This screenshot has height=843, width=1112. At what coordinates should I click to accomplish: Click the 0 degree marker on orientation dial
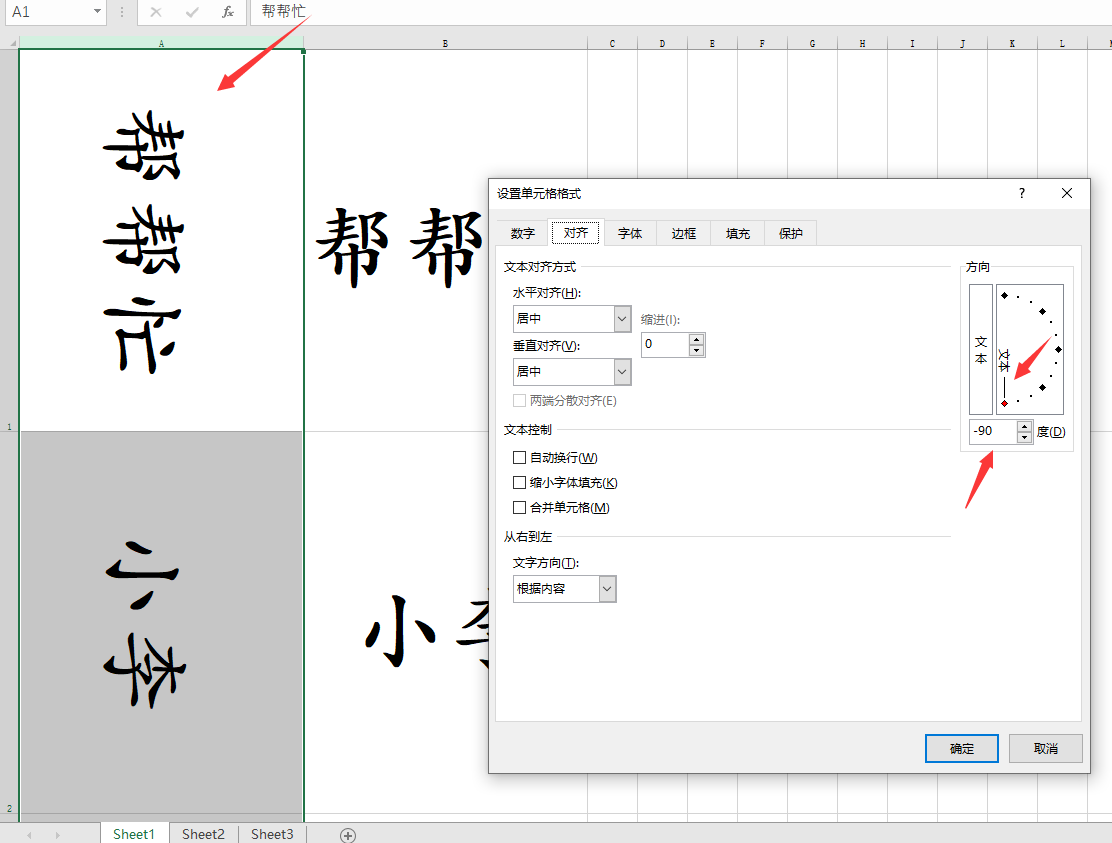click(1058, 350)
